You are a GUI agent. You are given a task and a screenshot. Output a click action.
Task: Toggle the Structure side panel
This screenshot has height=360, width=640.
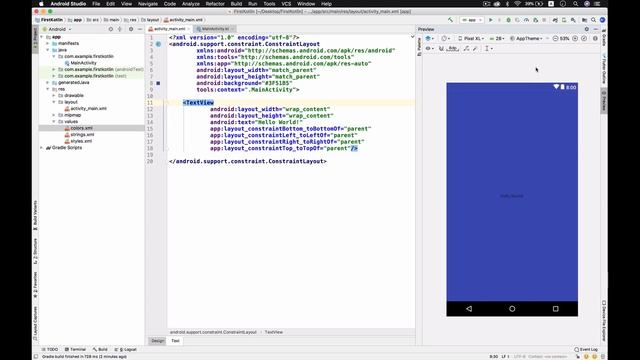point(35,251)
